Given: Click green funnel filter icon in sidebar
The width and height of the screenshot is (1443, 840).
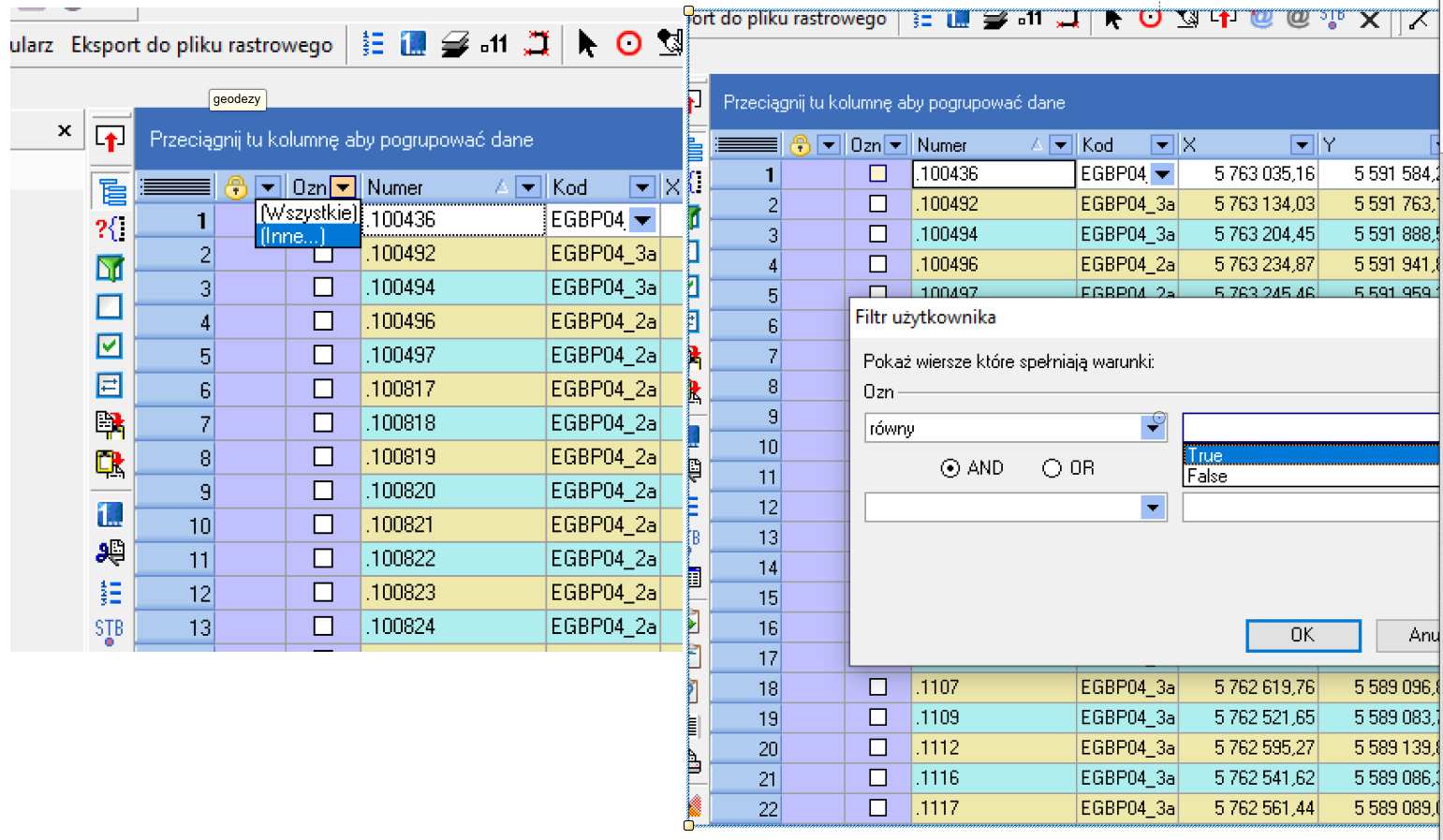Looking at the screenshot, I should 110,269.
